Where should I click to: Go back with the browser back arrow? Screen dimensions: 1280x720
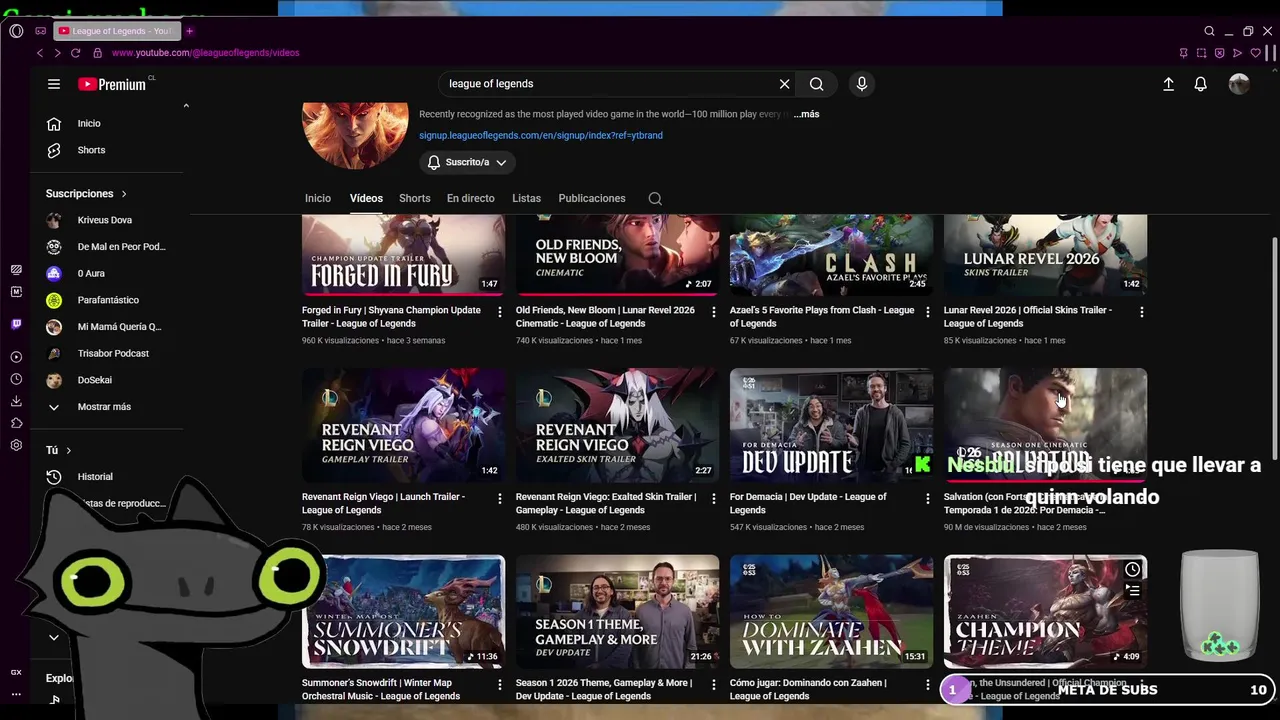coord(40,53)
